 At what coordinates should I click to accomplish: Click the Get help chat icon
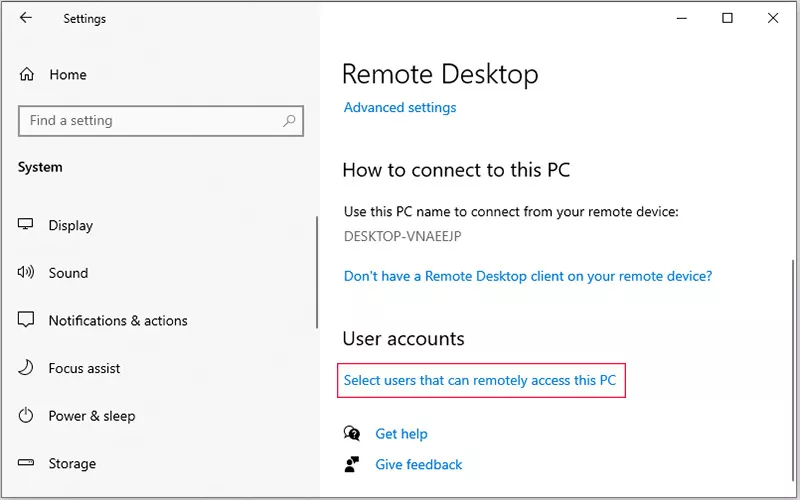point(352,434)
